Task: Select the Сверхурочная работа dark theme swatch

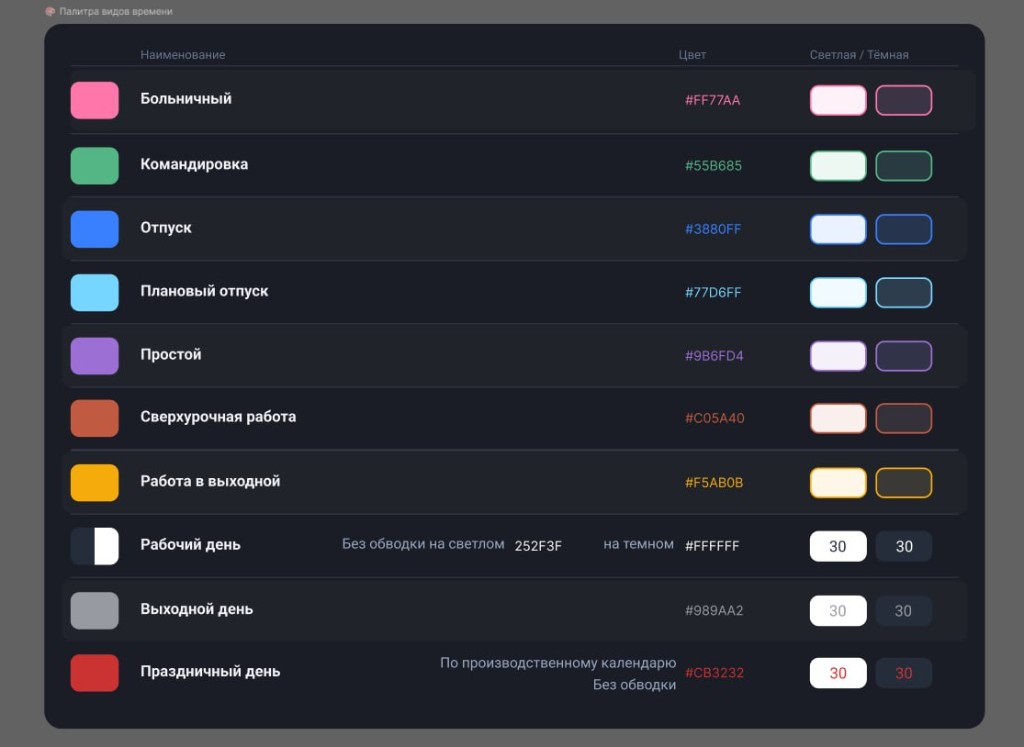Action: click(904, 418)
